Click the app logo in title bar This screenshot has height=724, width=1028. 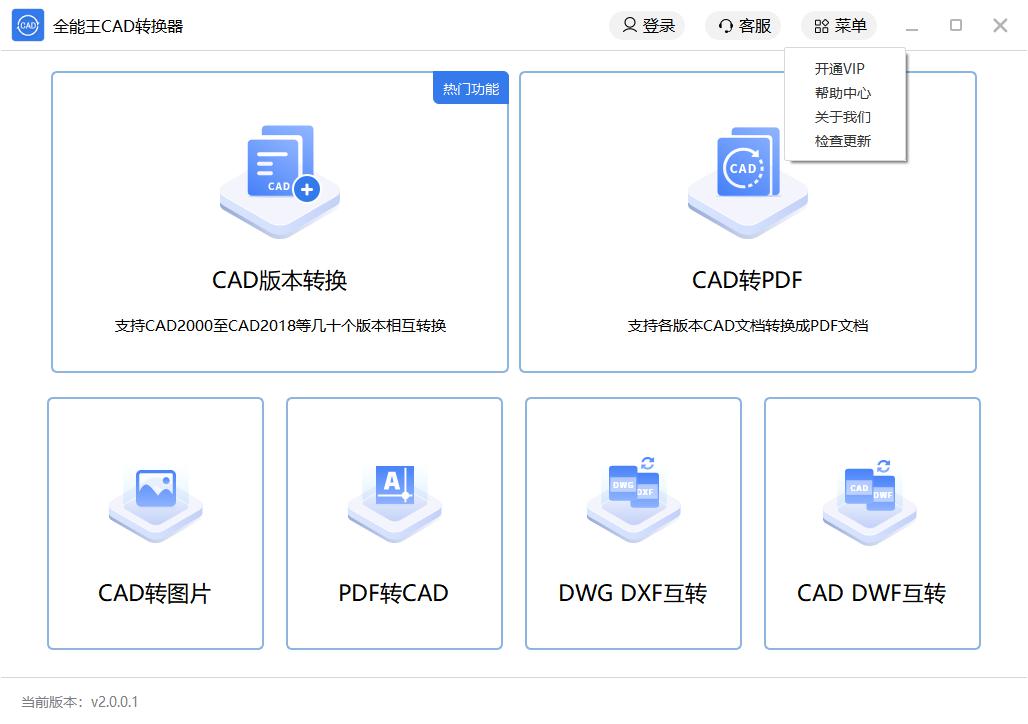click(x=27, y=26)
